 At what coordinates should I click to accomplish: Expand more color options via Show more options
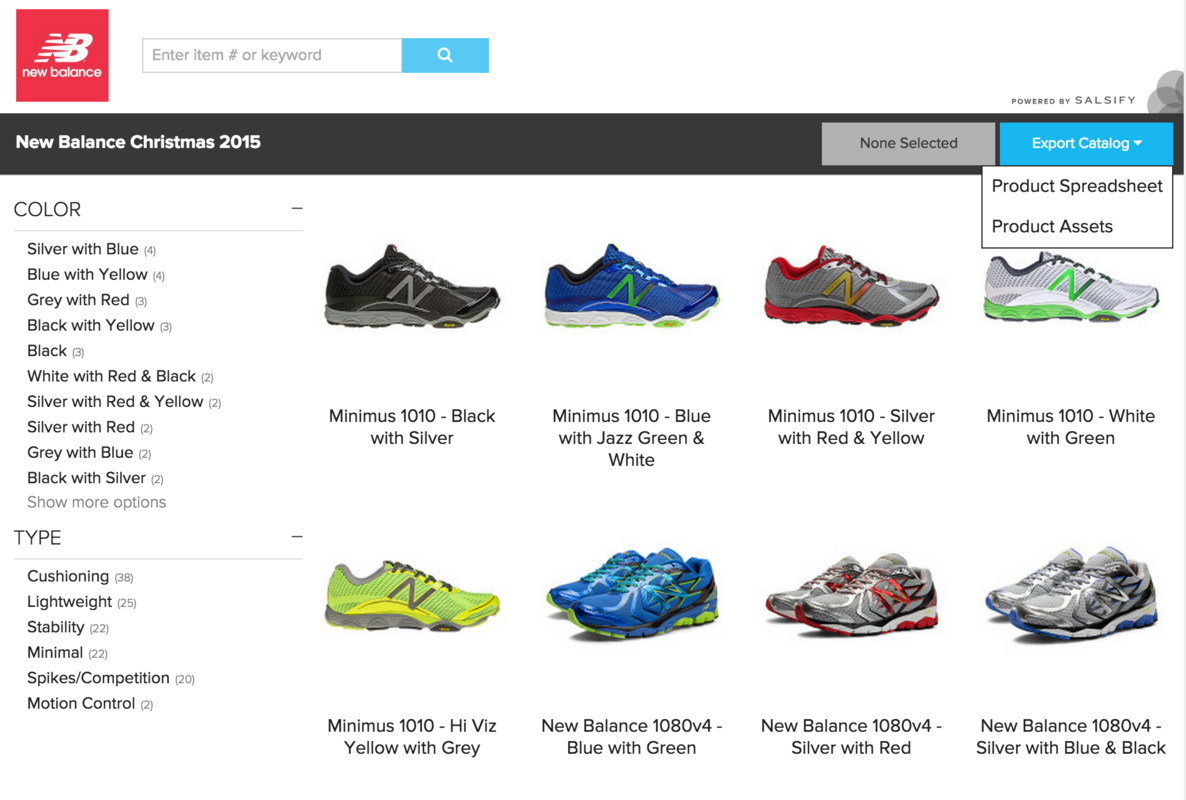(x=96, y=501)
